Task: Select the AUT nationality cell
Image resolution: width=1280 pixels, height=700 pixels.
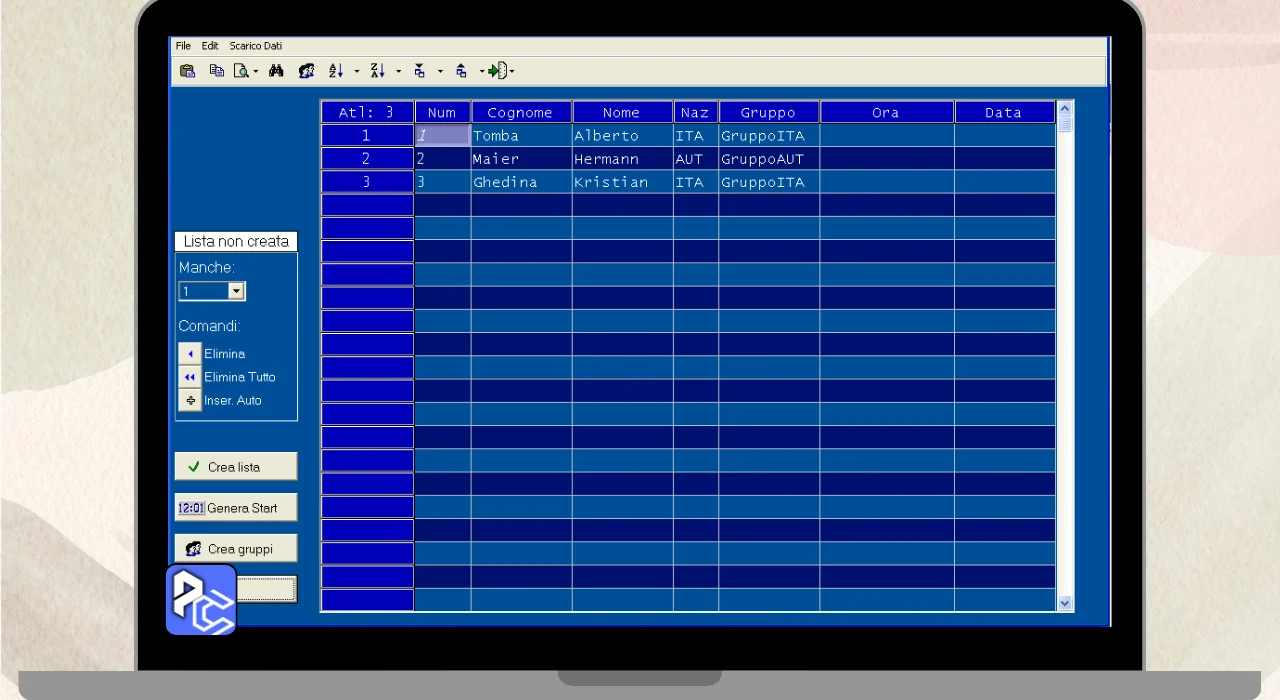Action: tap(695, 158)
